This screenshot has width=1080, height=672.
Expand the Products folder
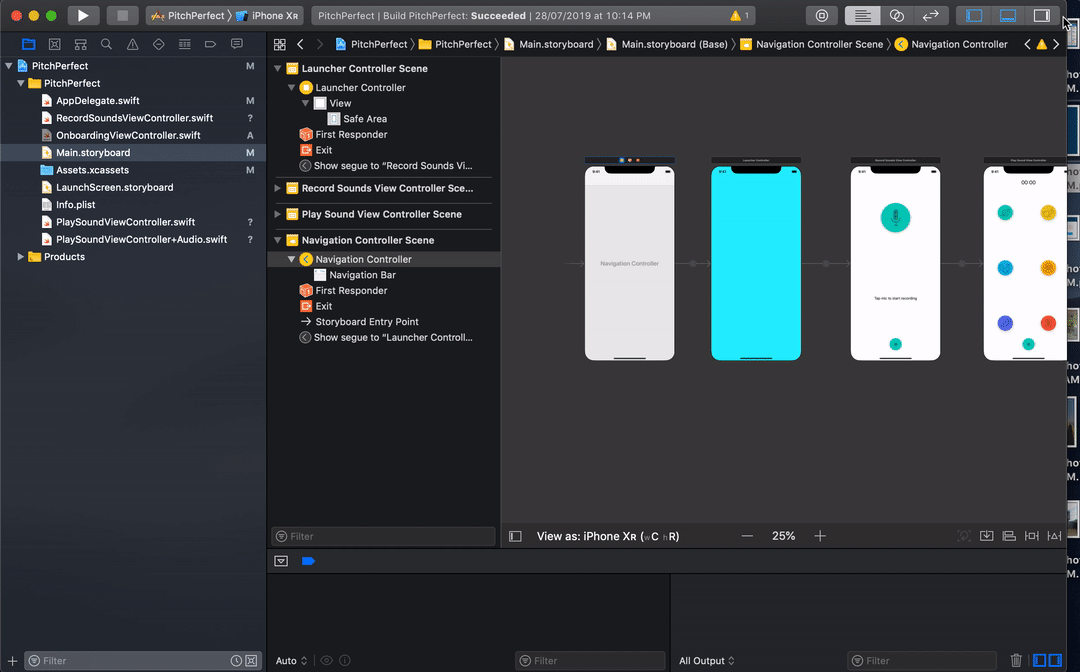(x=20, y=257)
